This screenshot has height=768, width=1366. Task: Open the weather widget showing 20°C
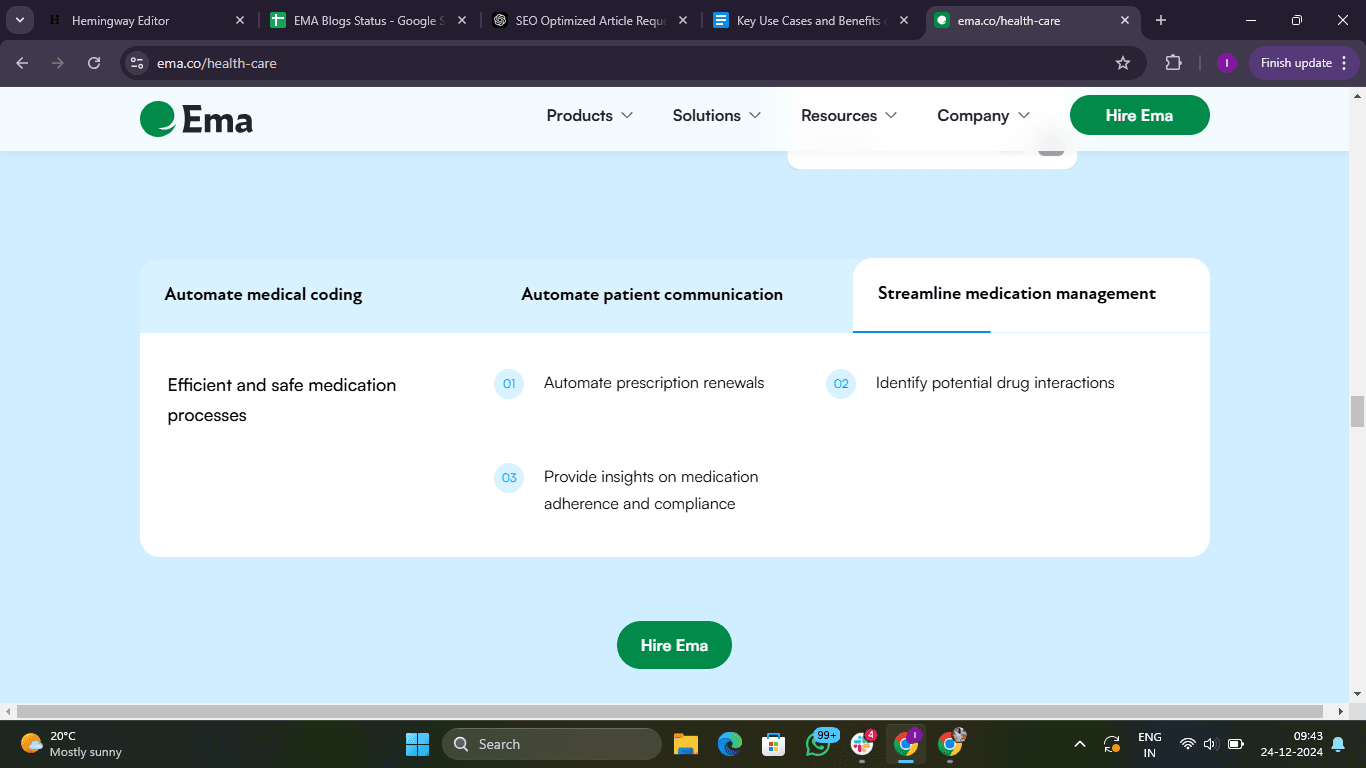coord(71,744)
